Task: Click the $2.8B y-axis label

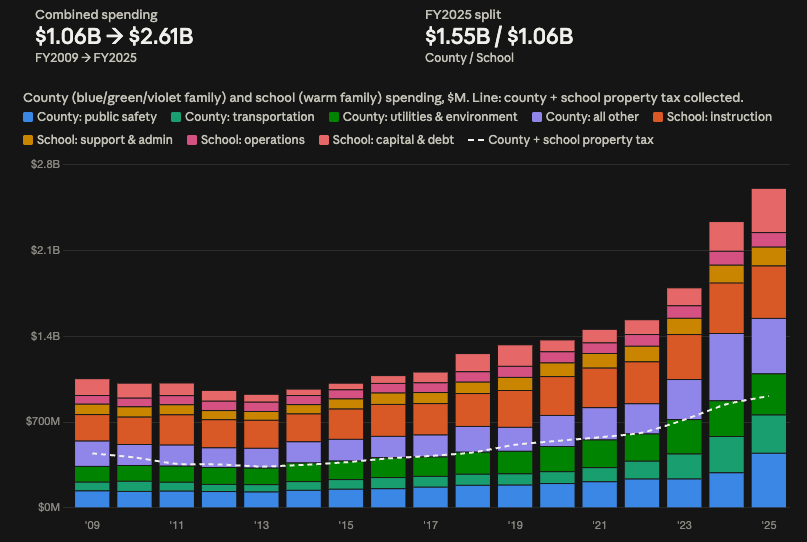Action: [x=45, y=164]
